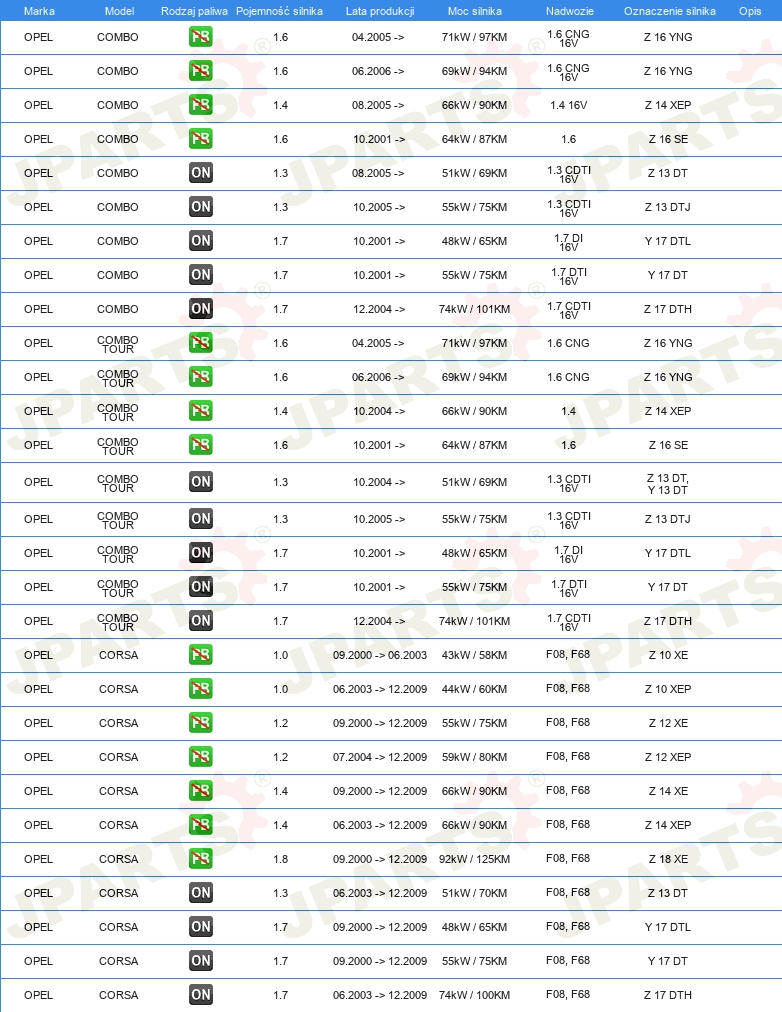The width and height of the screenshot is (782, 1012).
Task: Click the Marka column header
Action: [39, 11]
